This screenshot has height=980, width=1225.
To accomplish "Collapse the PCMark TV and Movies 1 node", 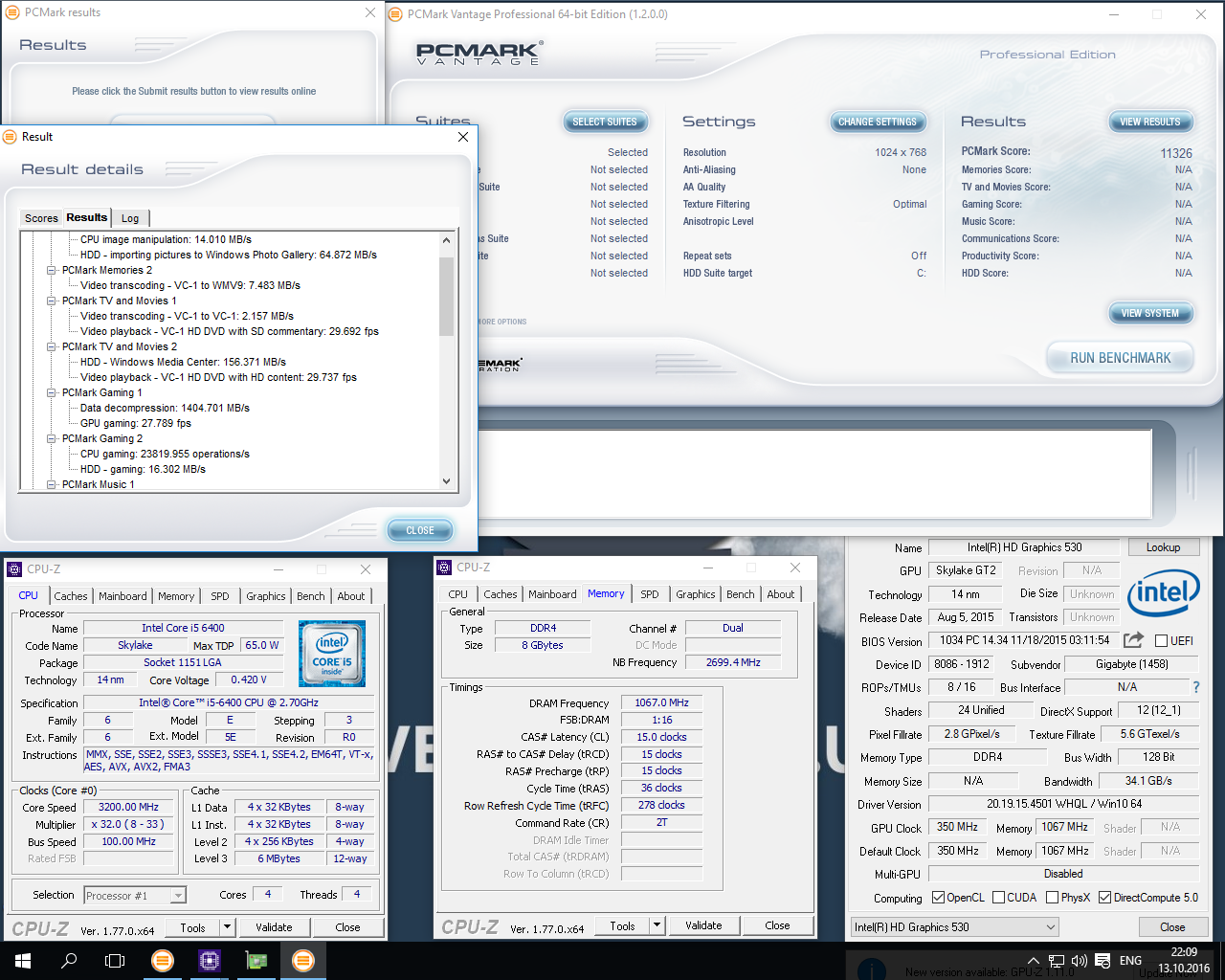I will pyautogui.click(x=52, y=301).
